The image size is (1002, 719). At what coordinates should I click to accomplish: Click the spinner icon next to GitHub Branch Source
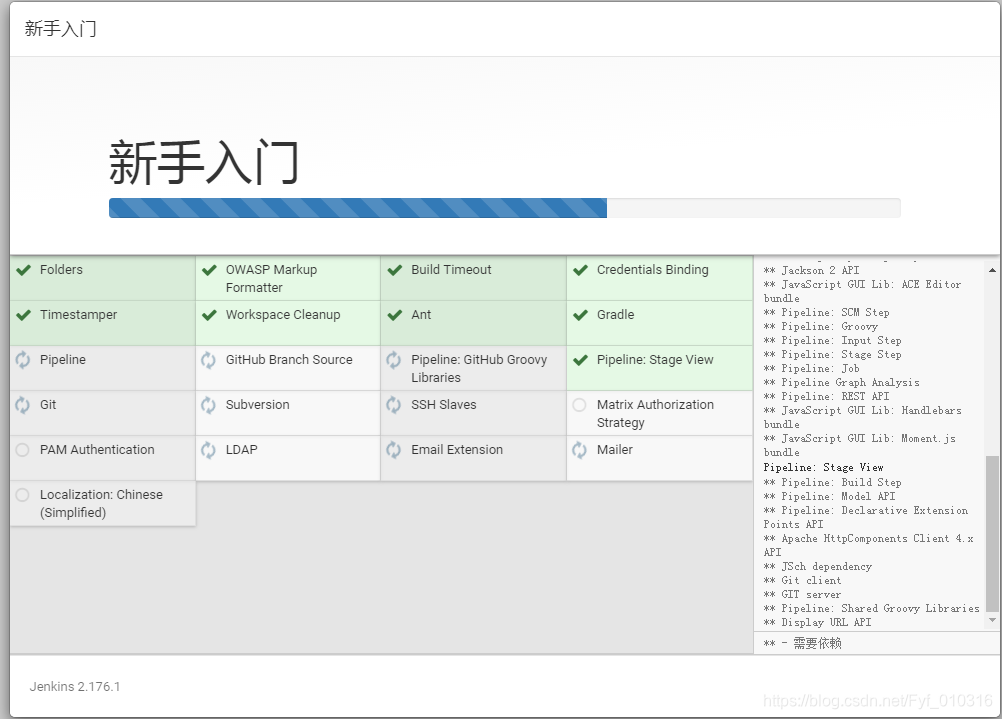pyautogui.click(x=208, y=360)
